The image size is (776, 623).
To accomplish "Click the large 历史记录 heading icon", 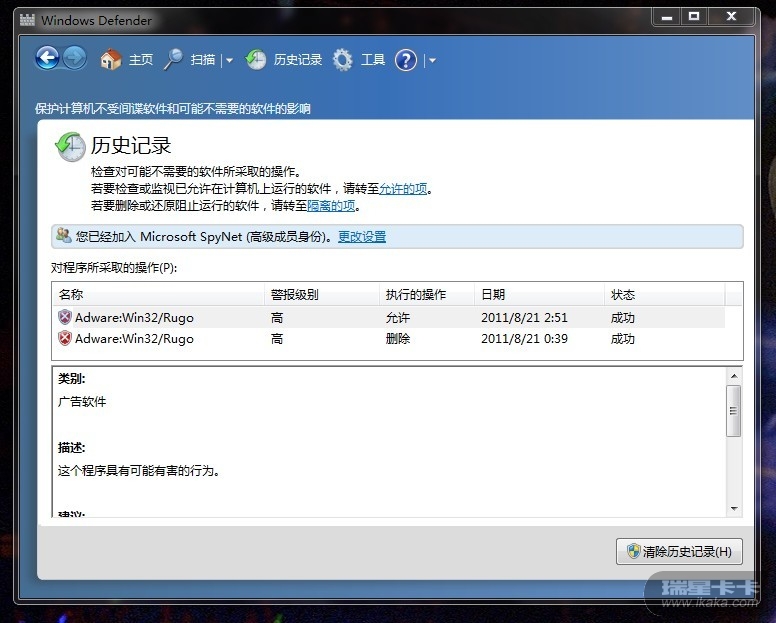I will tap(70, 146).
